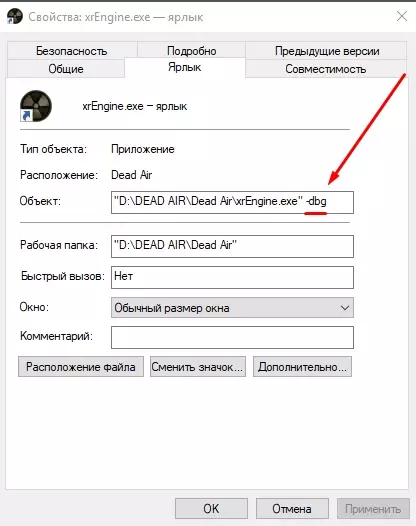Open the Предыдущие версии tab

[x=326, y=51]
